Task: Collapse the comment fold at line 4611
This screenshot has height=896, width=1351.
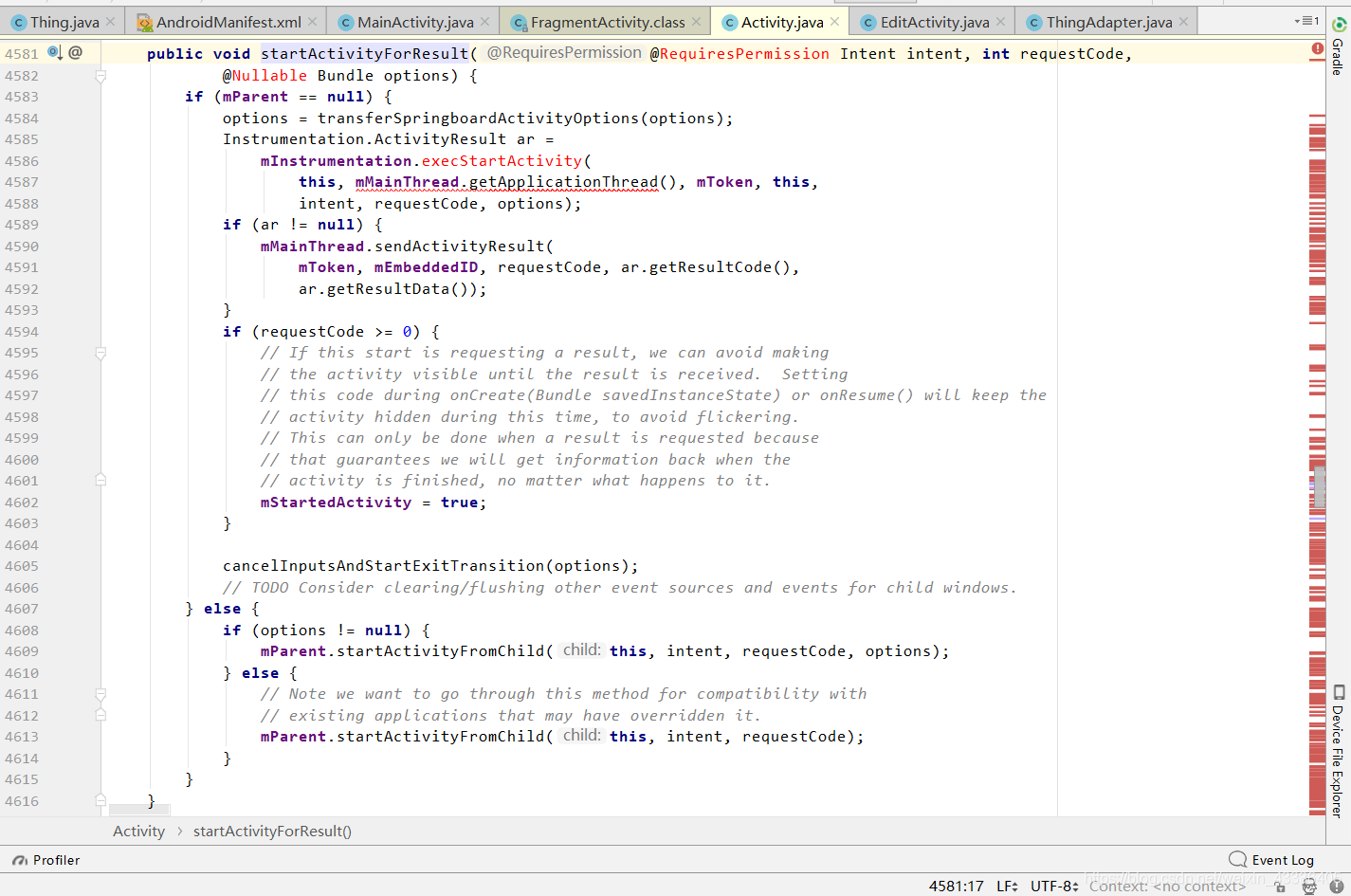Action: click(x=100, y=694)
